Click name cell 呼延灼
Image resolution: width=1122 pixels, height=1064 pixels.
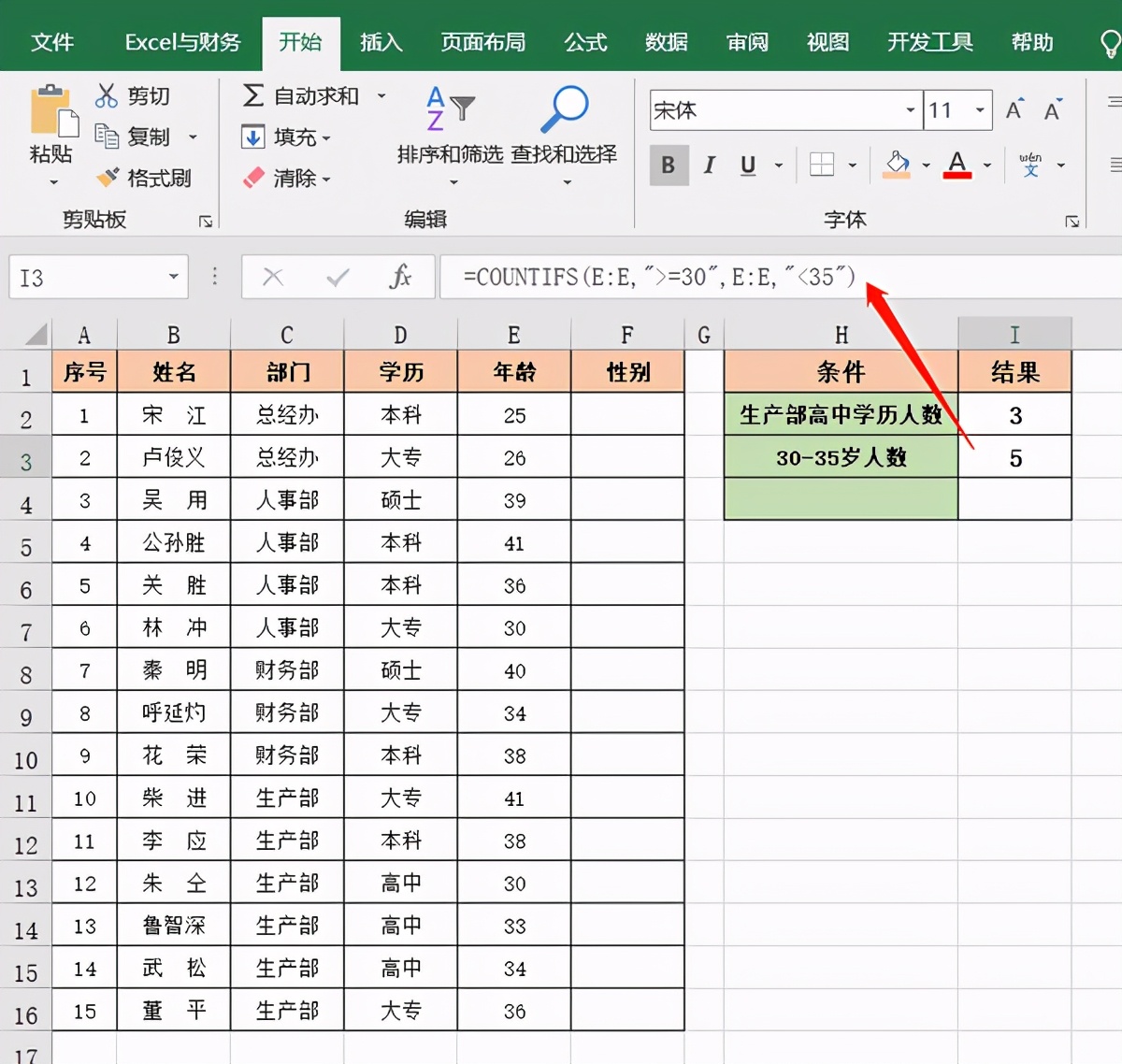point(174,712)
